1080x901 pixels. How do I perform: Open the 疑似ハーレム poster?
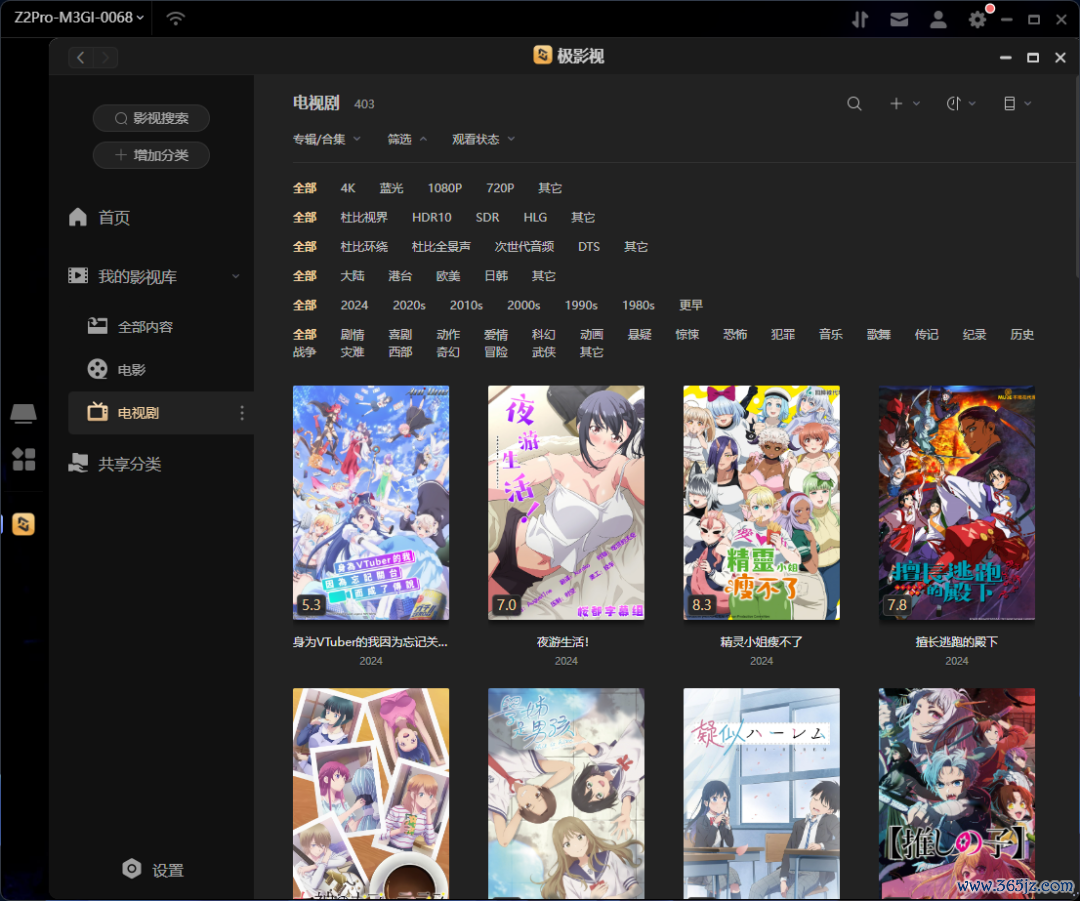(x=761, y=794)
